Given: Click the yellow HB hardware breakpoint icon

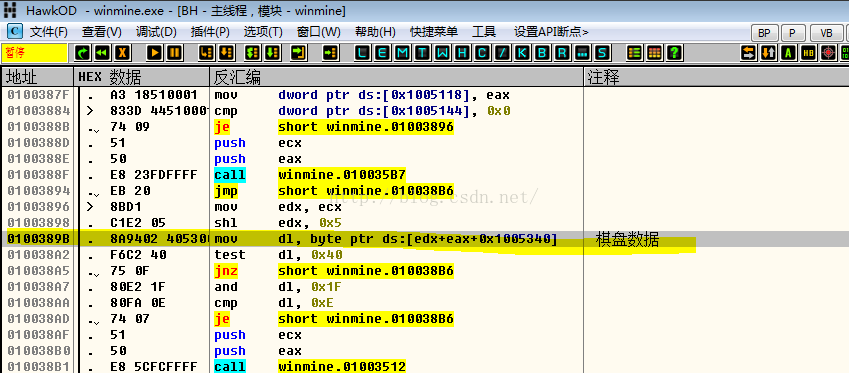Looking at the screenshot, I should (808, 53).
